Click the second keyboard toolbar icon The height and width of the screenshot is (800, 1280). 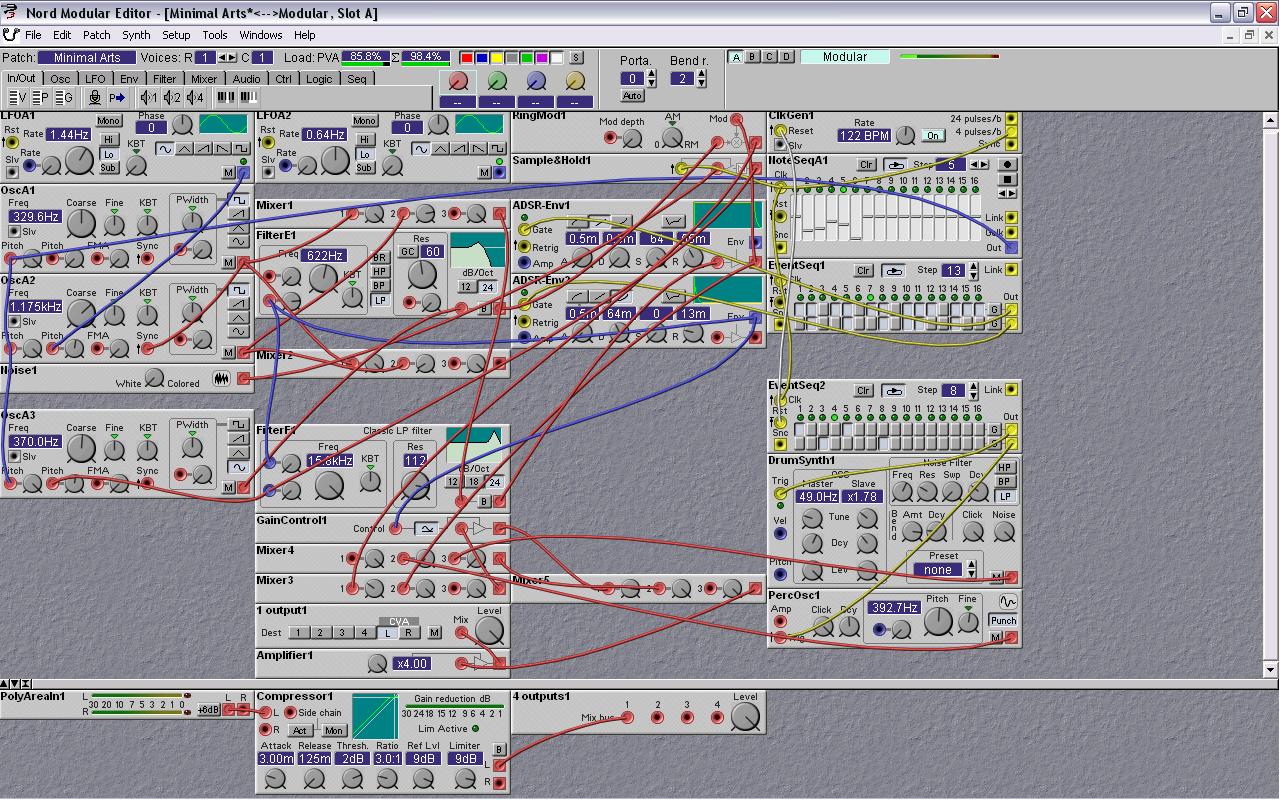point(248,97)
